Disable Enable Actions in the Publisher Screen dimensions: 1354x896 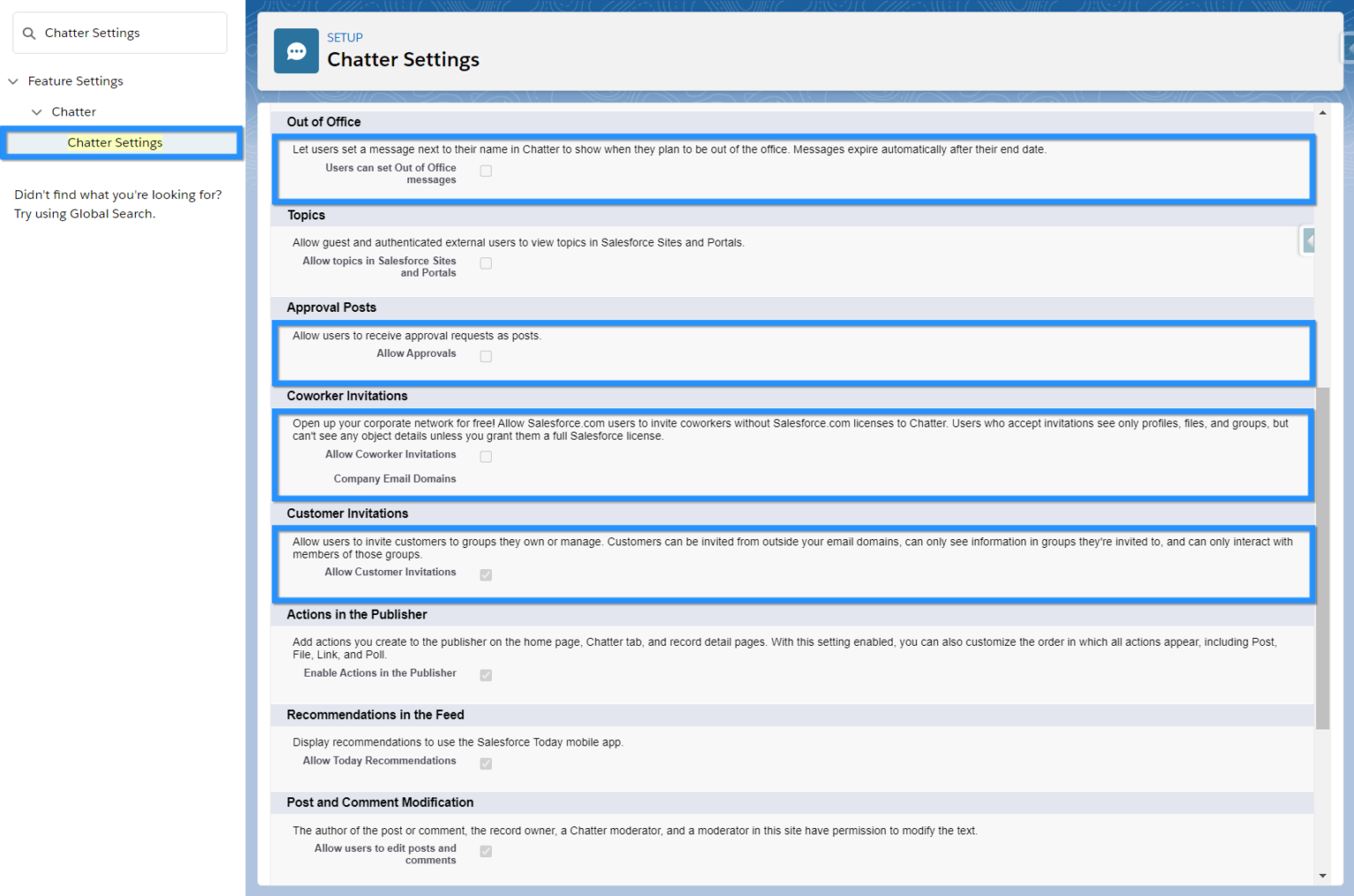point(486,675)
